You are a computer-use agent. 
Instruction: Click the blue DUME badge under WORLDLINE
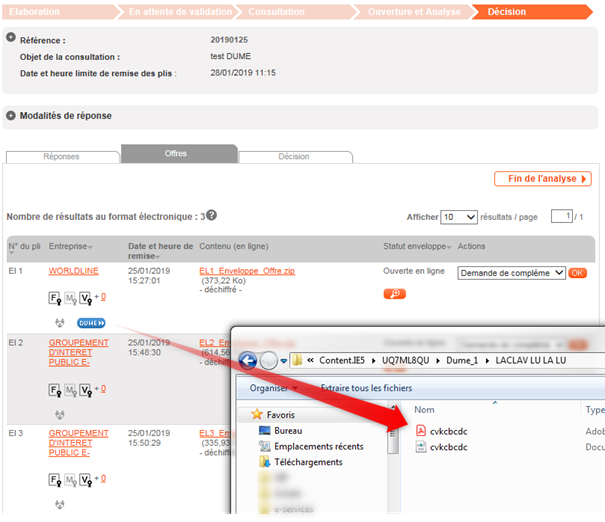pos(91,323)
